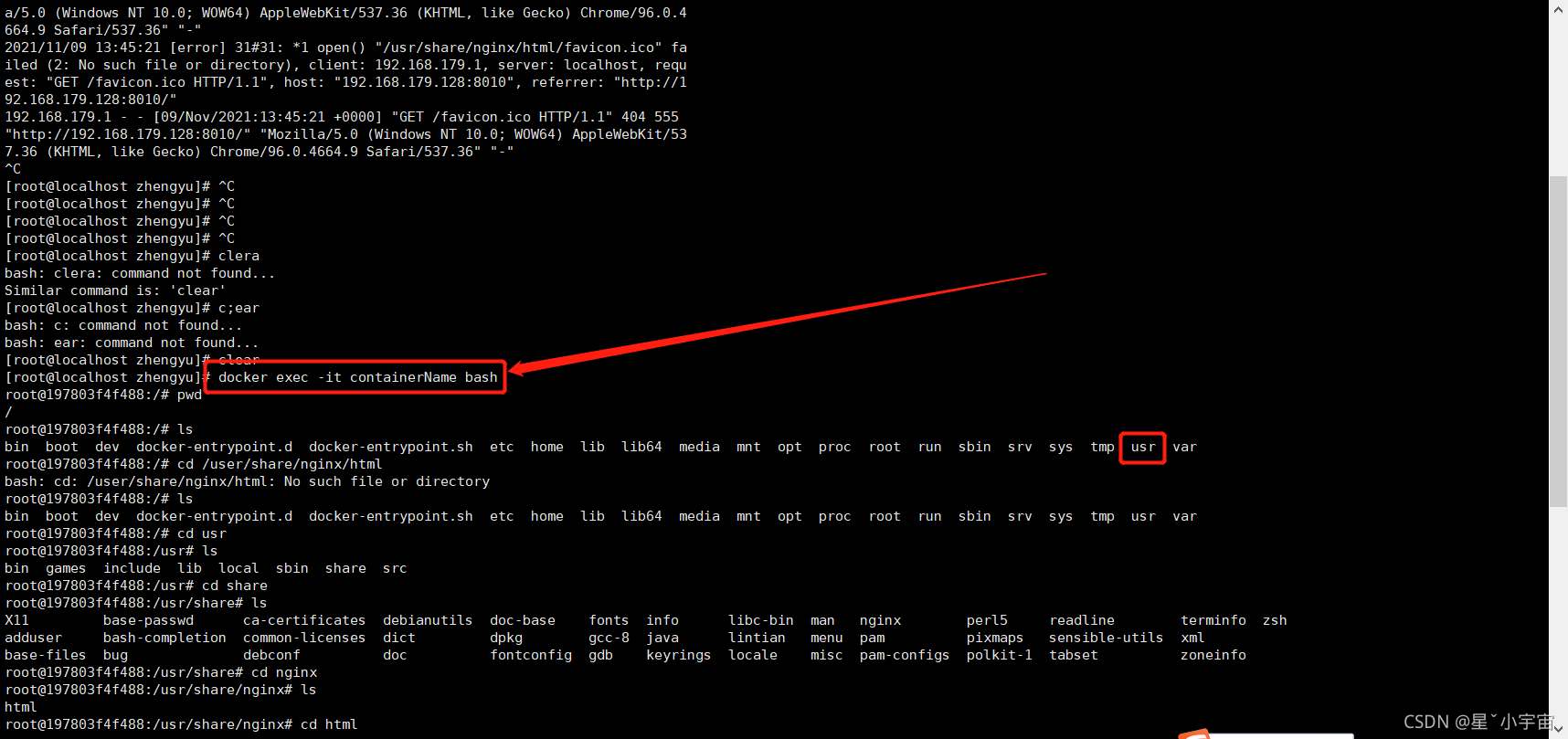Viewport: 1568px width, 739px height.
Task: Click the 'base-passwd' directory name
Action: coord(148,620)
